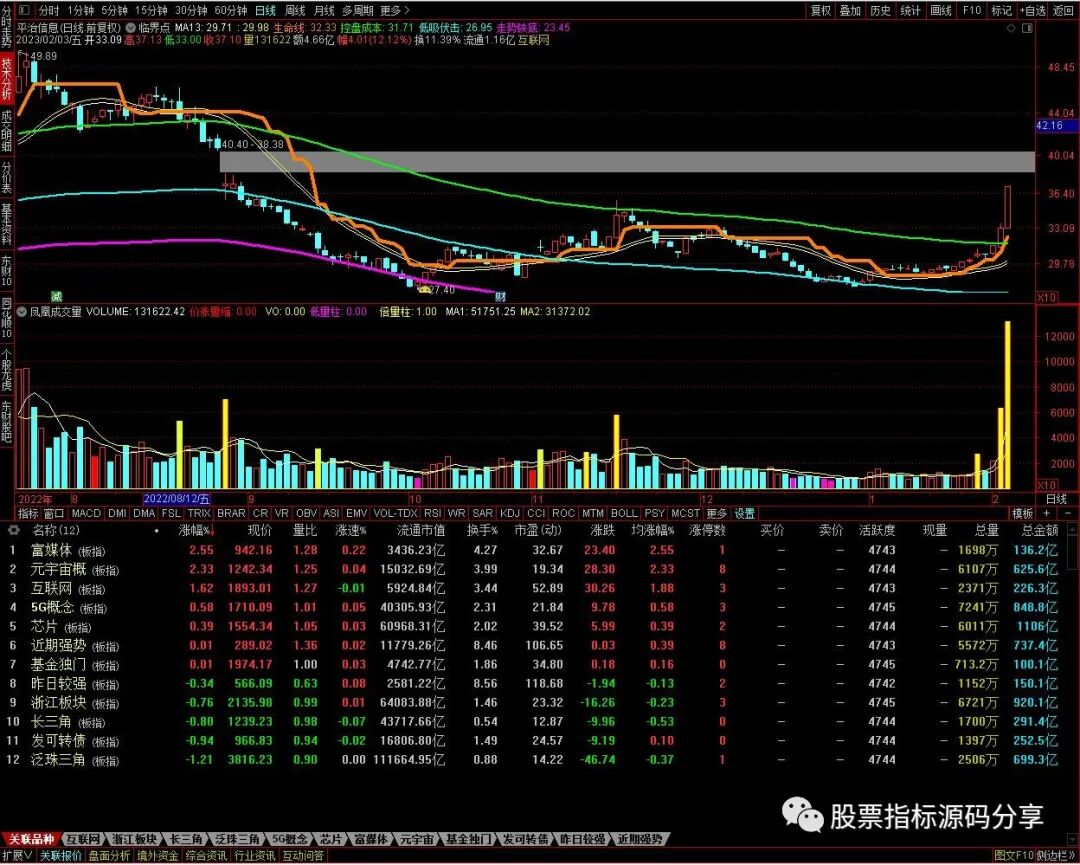
Task: Open the 盘面分析 bottom tab
Action: click(110, 855)
